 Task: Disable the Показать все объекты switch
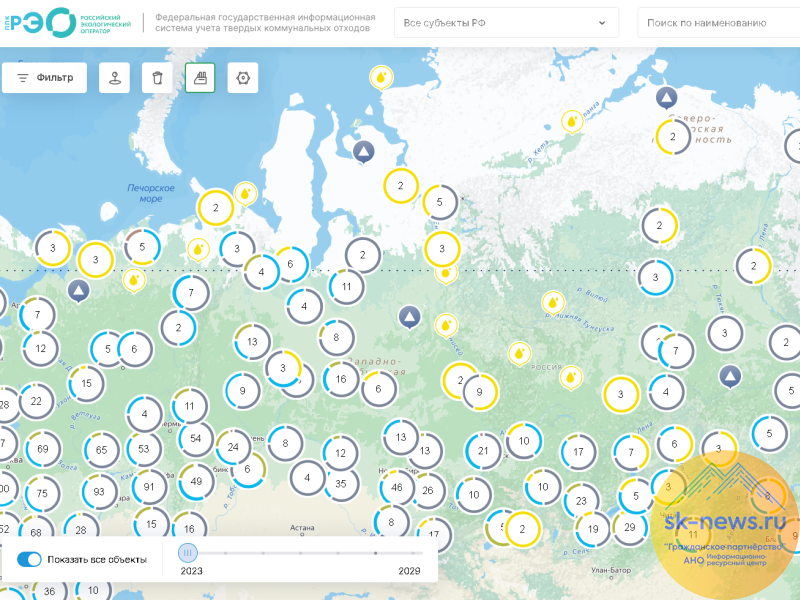[30, 559]
